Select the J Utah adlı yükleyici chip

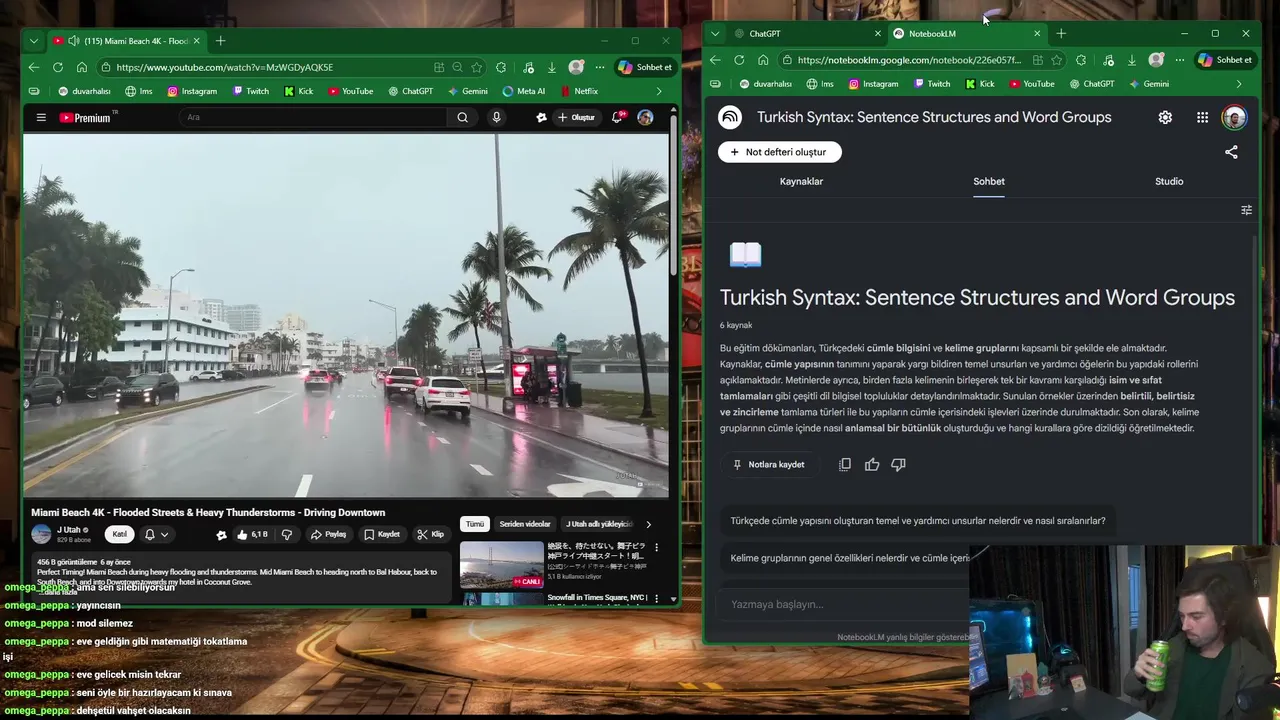click(599, 524)
